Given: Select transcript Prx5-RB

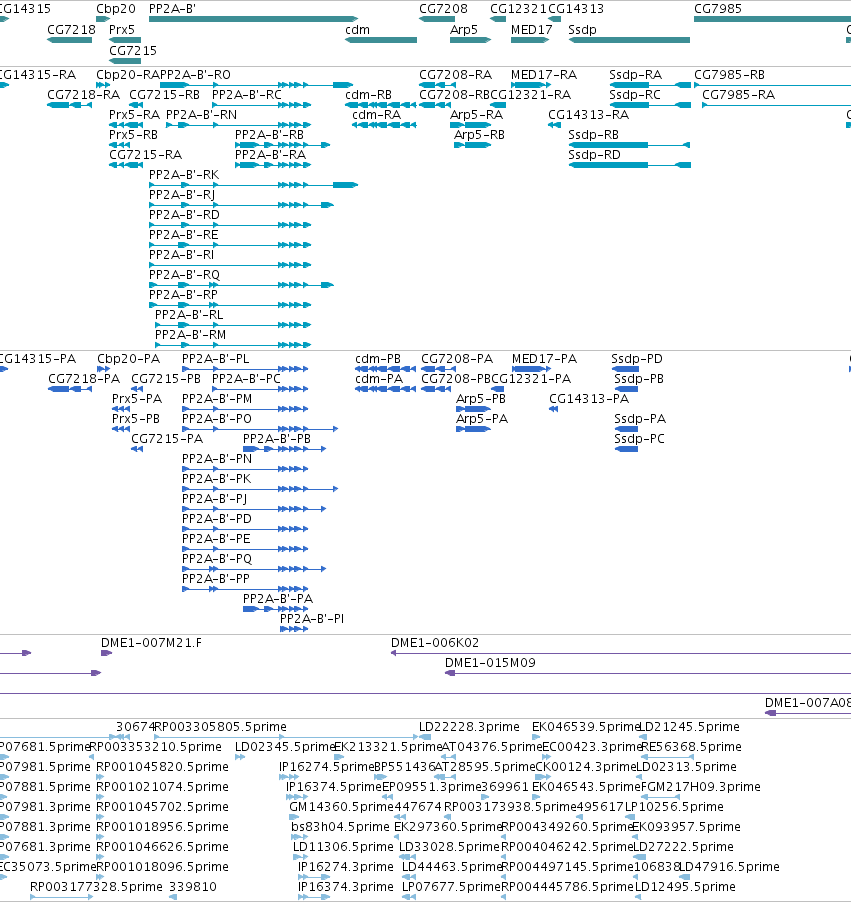Looking at the screenshot, I should [x=133, y=135].
